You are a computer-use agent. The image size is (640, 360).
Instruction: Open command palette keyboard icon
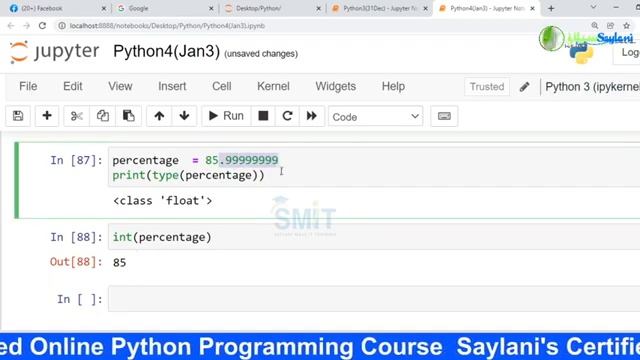(x=444, y=116)
